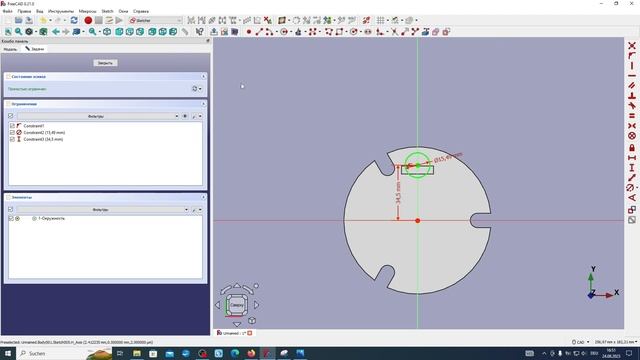Click the open document folder icon

click(x=18, y=20)
